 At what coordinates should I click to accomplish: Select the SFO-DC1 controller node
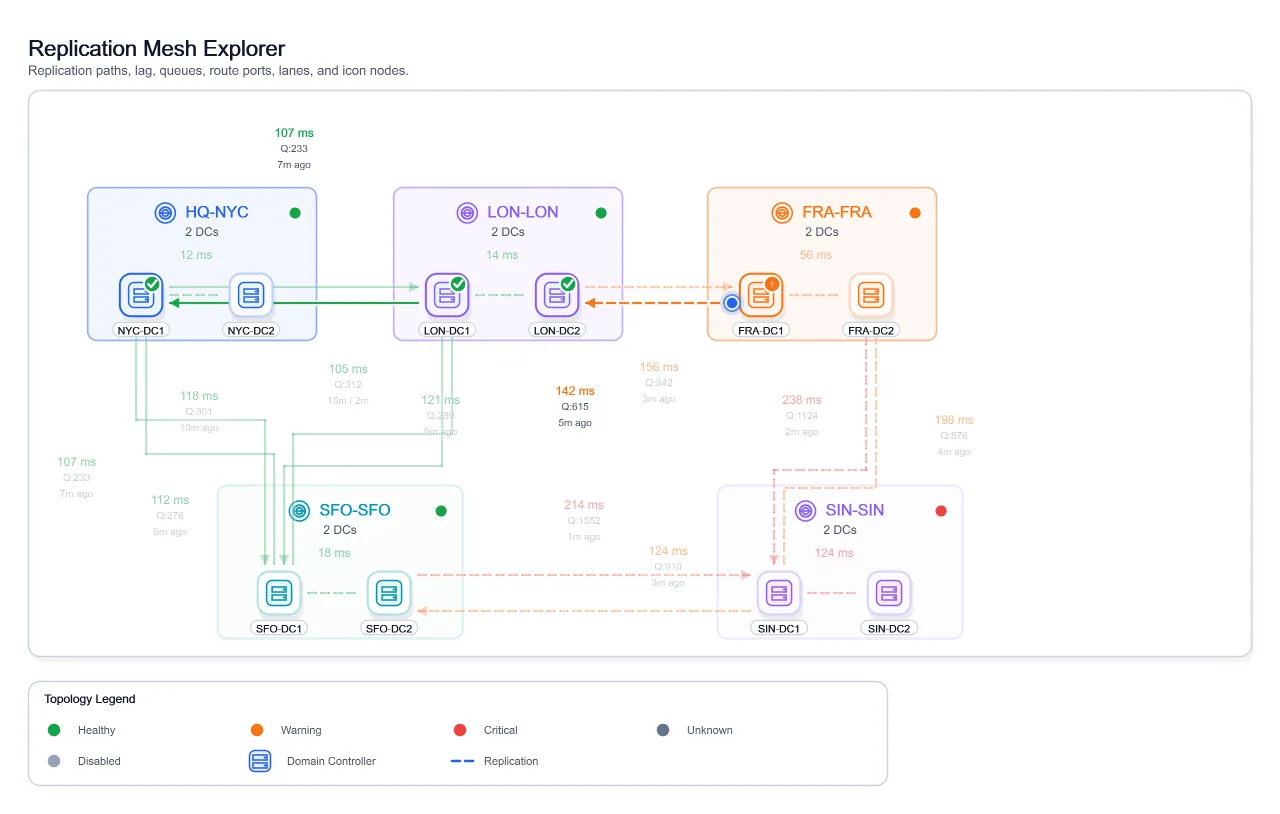tap(279, 593)
